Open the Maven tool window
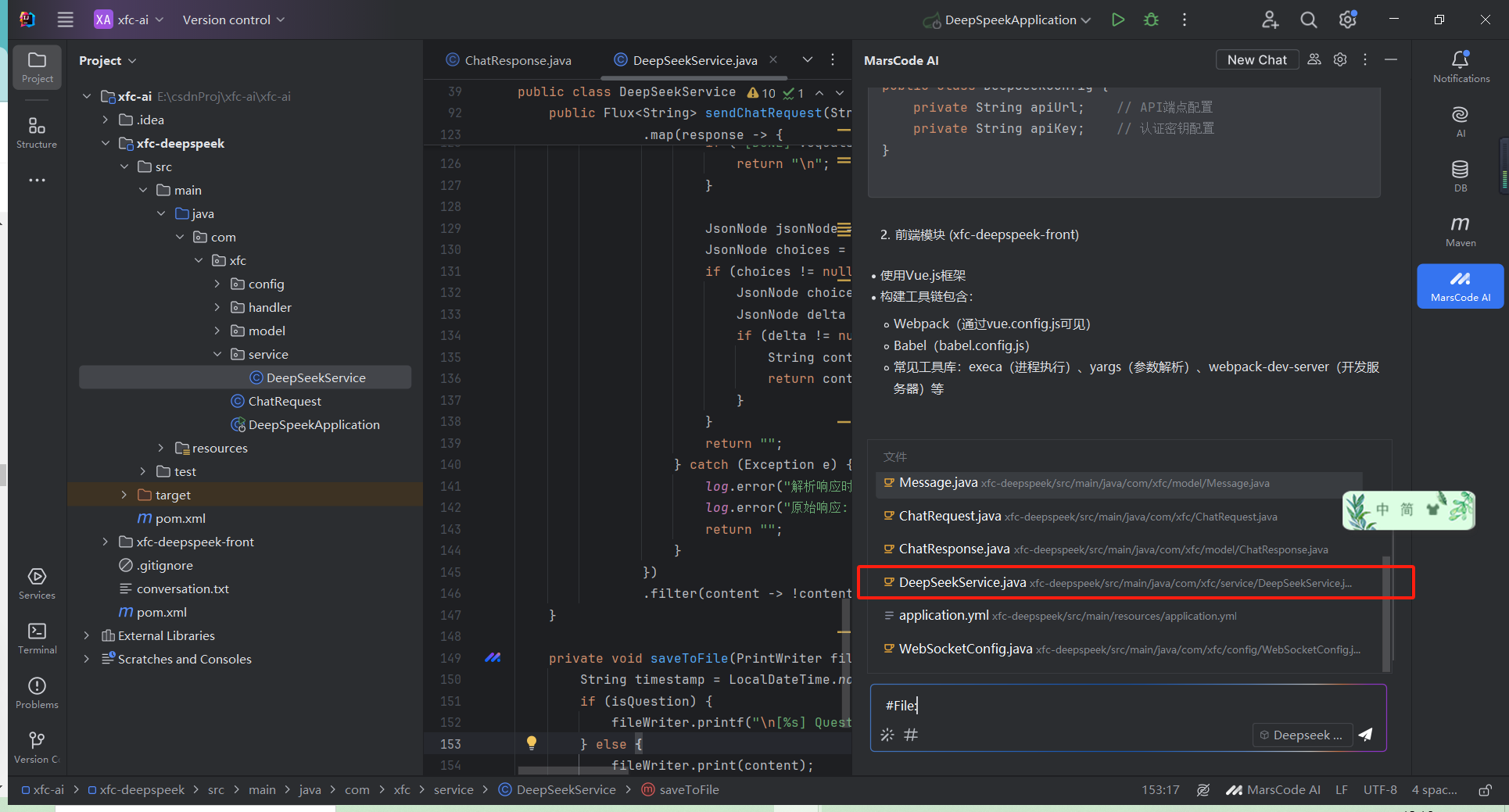 tap(1461, 231)
